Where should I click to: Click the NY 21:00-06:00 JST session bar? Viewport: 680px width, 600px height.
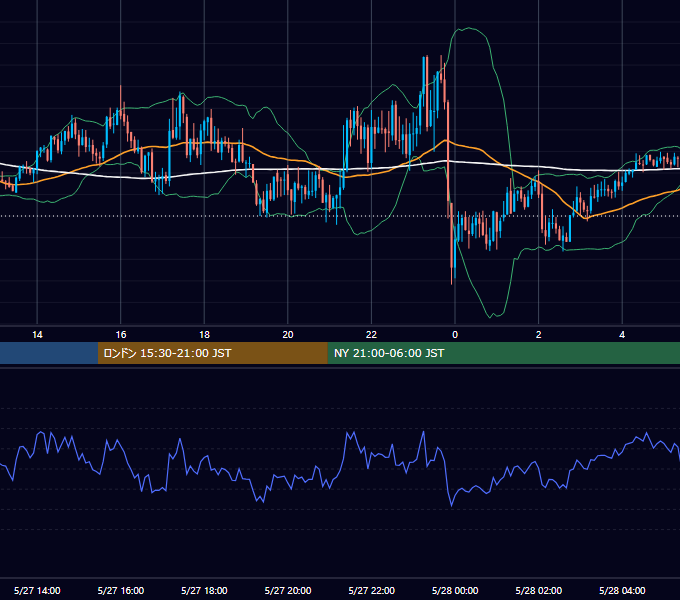coord(503,353)
